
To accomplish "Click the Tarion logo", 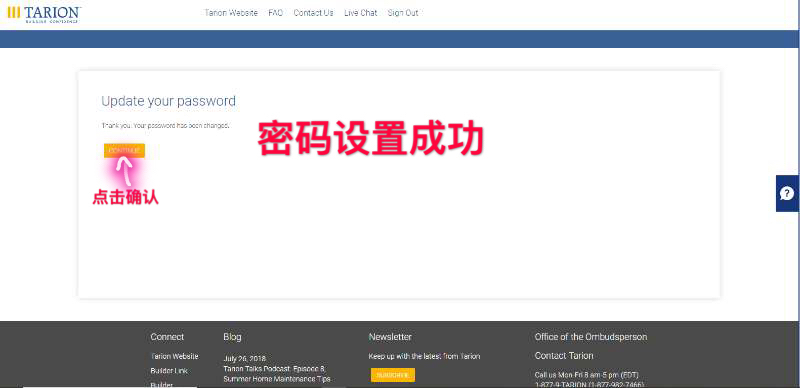I will pyautogui.click(x=43, y=14).
